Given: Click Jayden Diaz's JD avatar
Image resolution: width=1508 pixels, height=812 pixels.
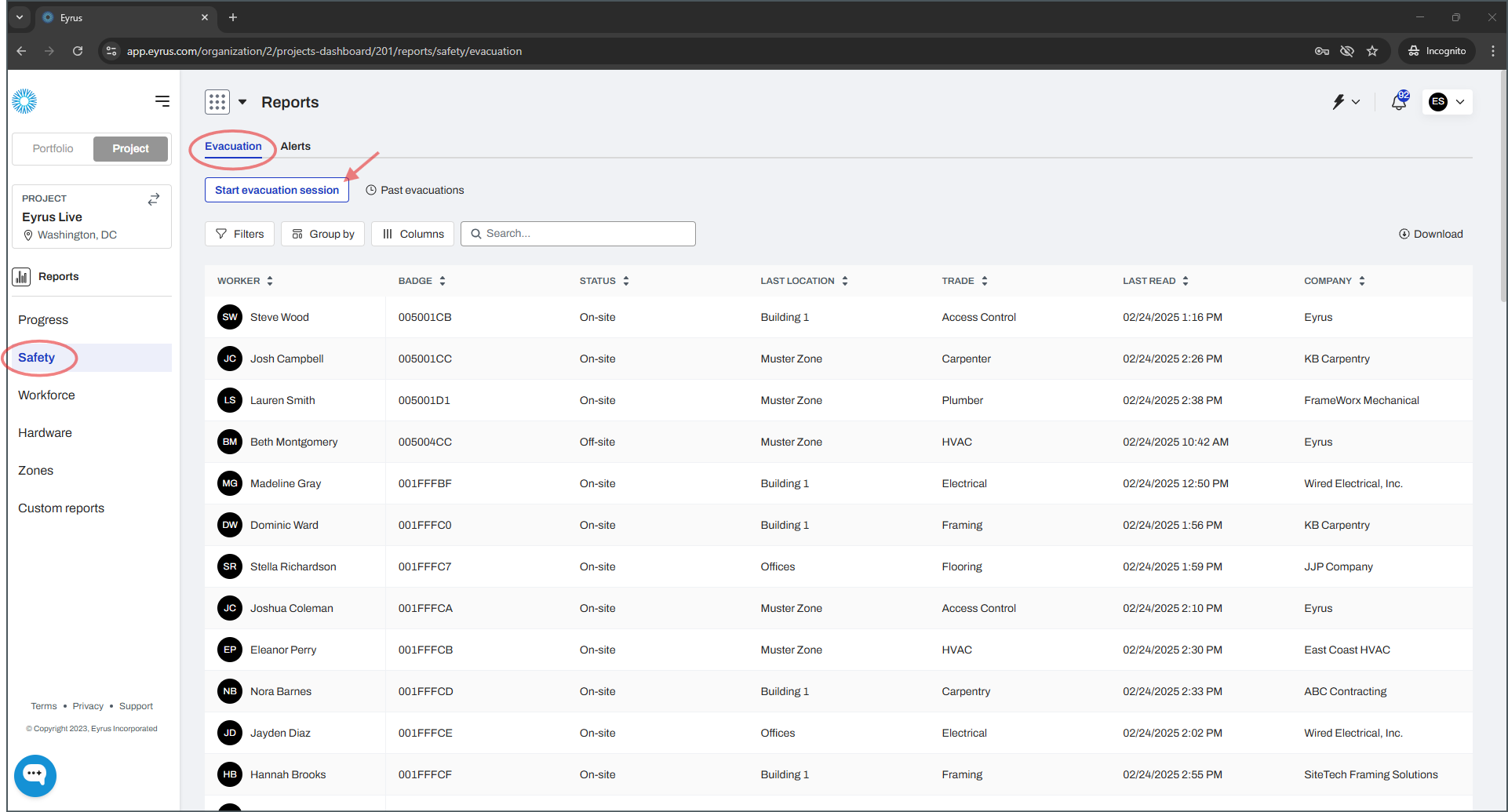Looking at the screenshot, I should pos(230,733).
